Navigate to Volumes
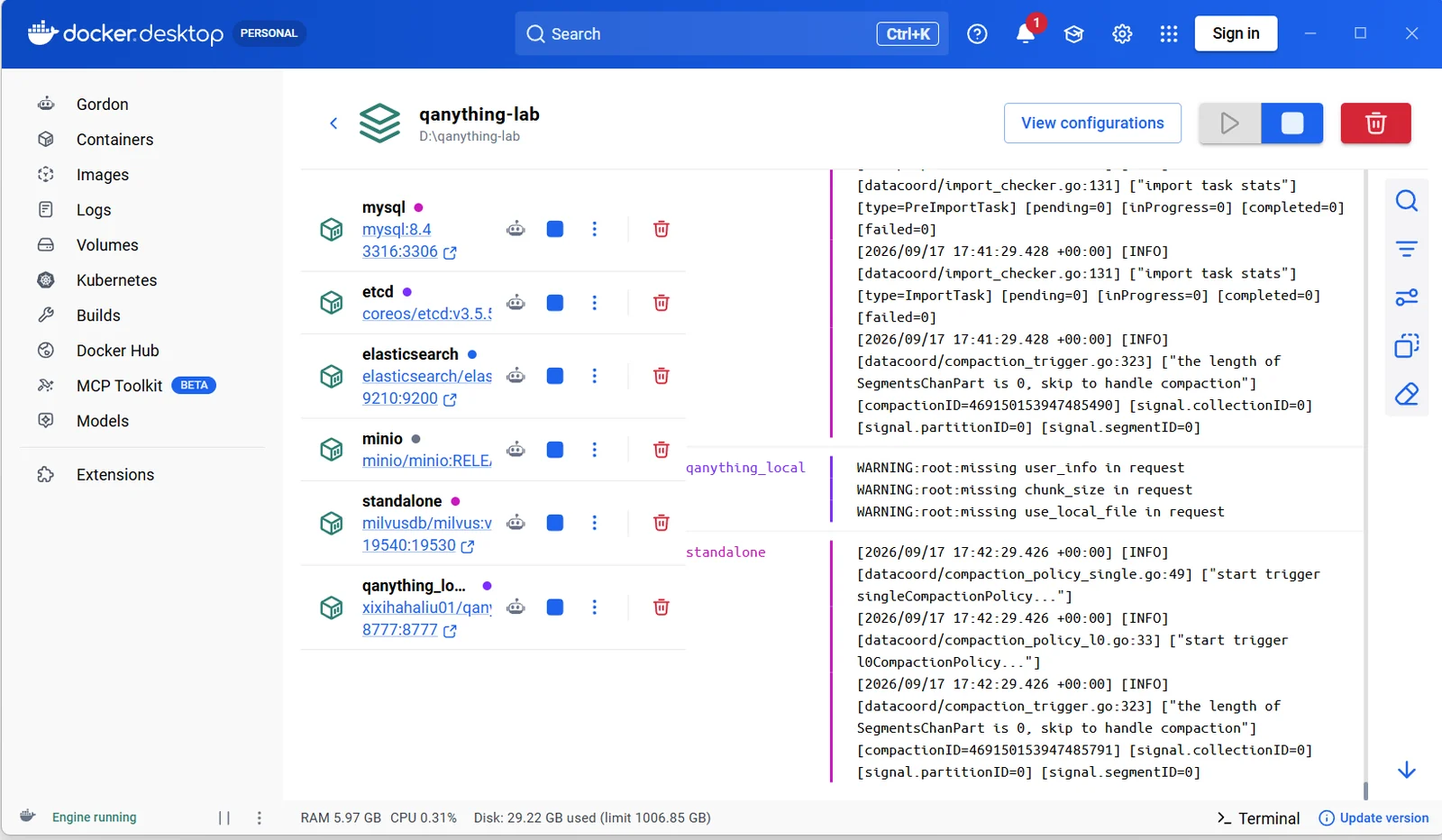The image size is (1442, 840). (x=107, y=245)
